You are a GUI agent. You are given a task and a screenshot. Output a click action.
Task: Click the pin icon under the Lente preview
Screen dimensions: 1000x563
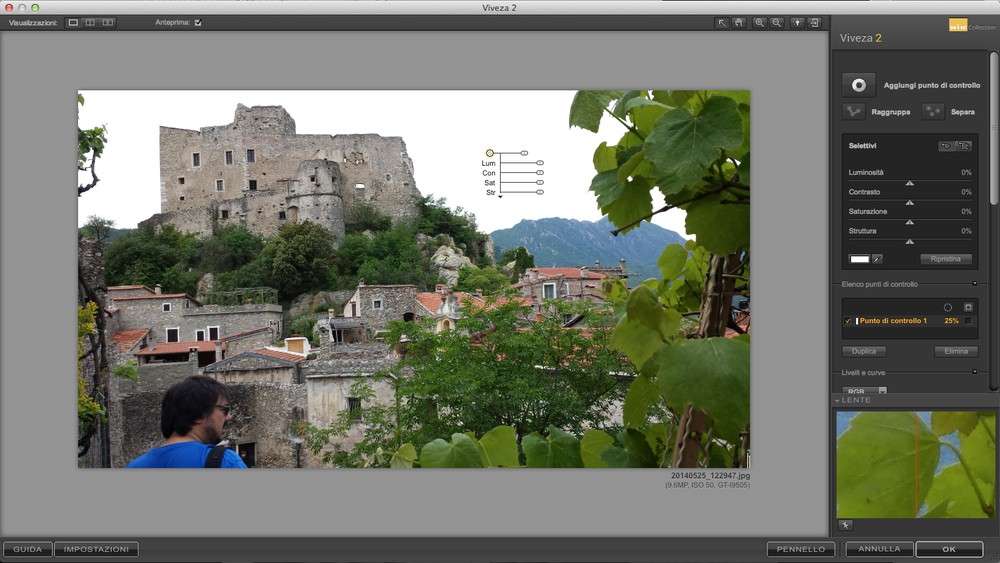(x=845, y=525)
